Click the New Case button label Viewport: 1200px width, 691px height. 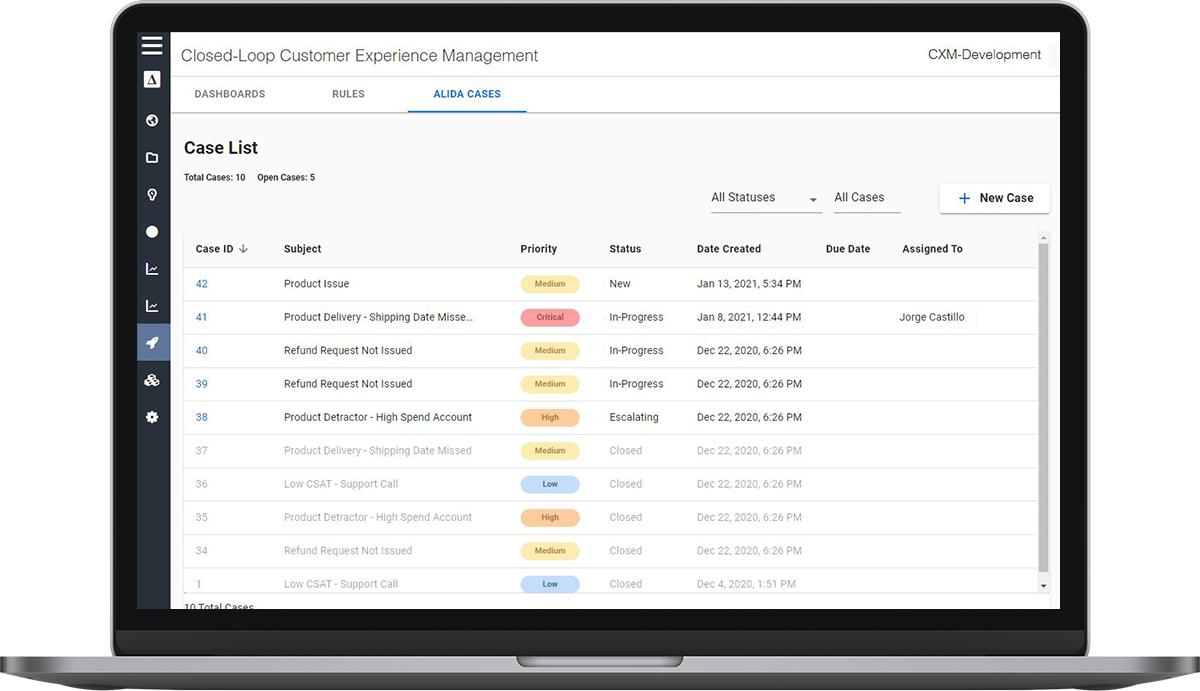tap(1006, 198)
